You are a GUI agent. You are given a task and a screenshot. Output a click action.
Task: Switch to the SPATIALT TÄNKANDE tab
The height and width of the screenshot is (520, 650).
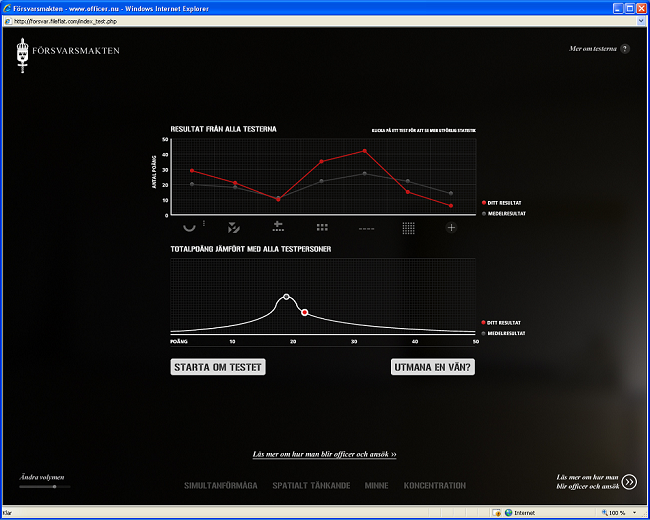click(x=311, y=486)
